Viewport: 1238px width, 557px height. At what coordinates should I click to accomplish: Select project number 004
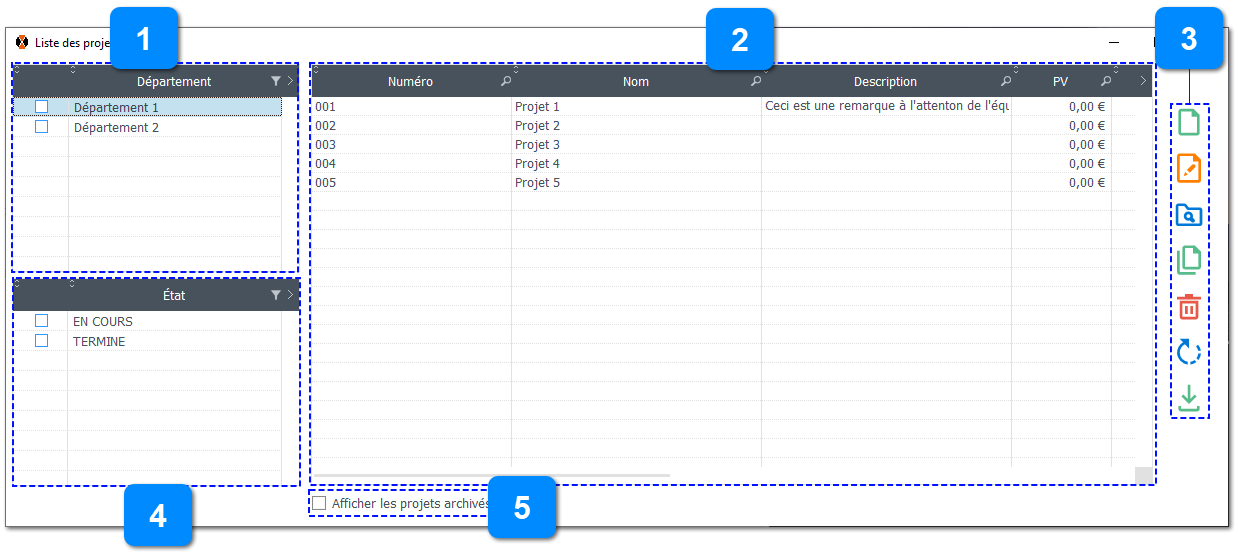325,163
